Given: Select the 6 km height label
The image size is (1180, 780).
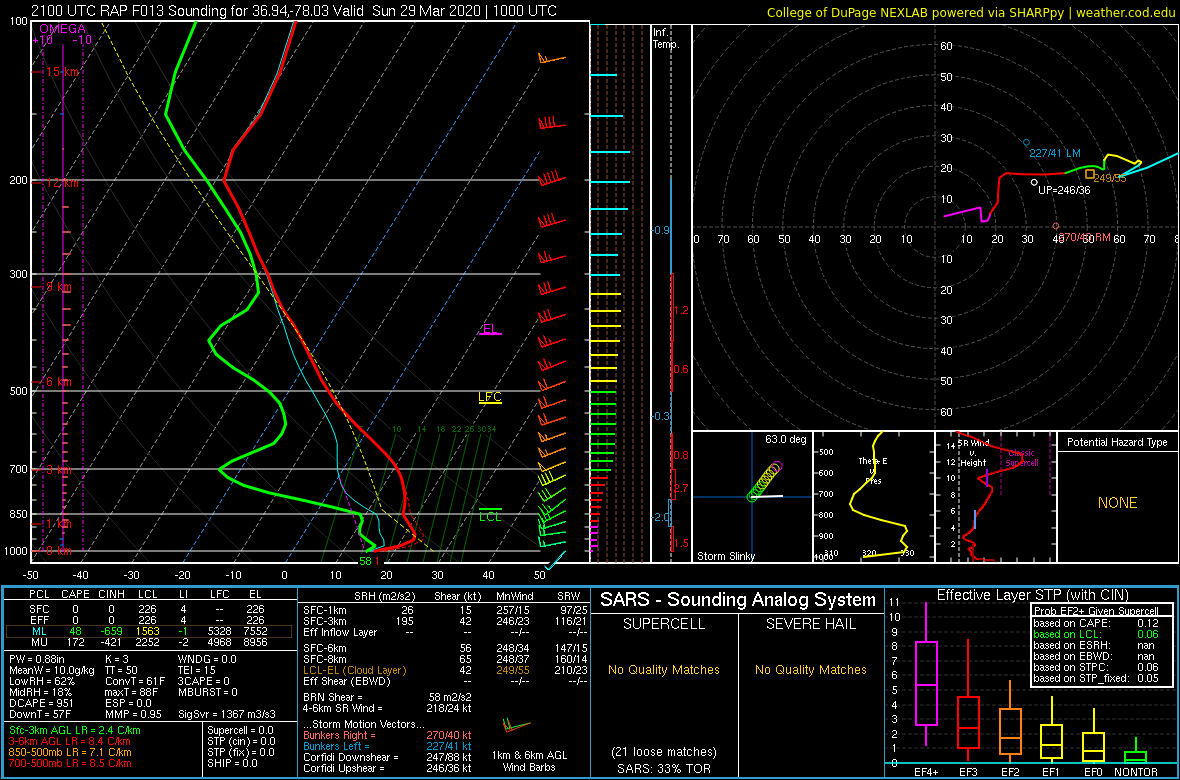Looking at the screenshot, I should click(59, 382).
